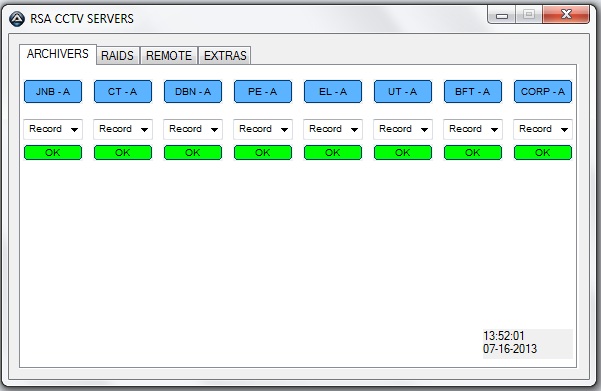The width and height of the screenshot is (601, 391).
Task: Click the OK status bar under BFT - A
Action: (473, 153)
